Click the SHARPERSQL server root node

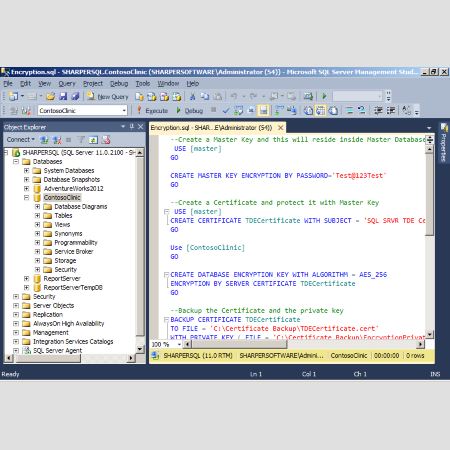pos(79,153)
